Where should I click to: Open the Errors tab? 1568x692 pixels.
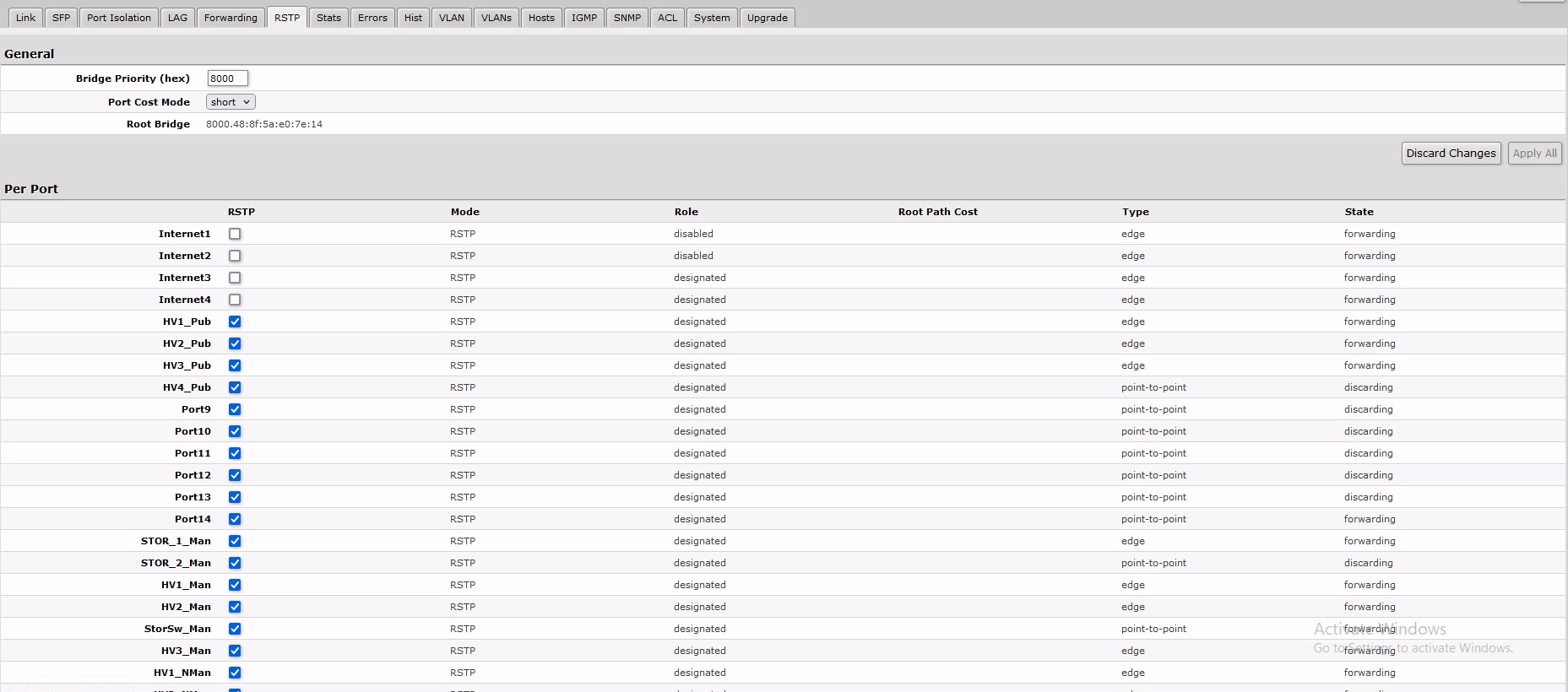point(372,18)
